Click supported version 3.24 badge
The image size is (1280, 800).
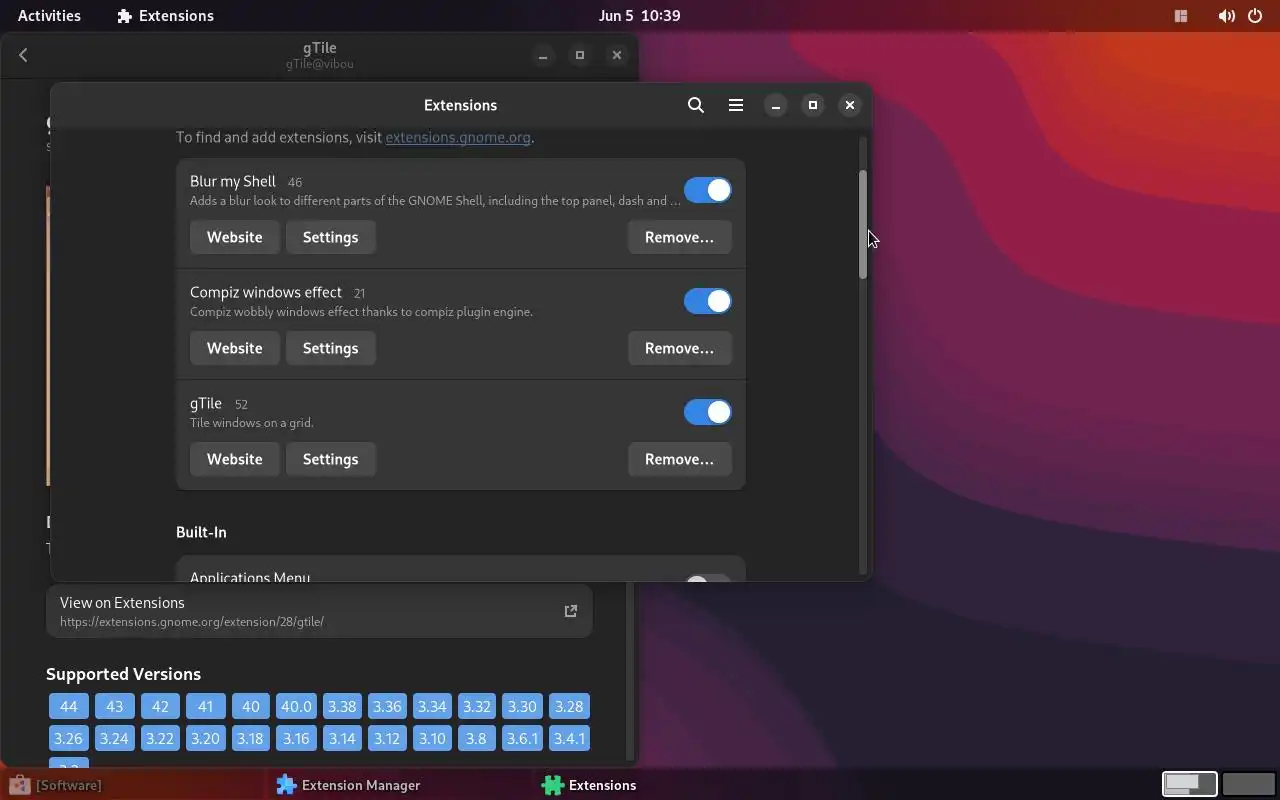pos(114,738)
